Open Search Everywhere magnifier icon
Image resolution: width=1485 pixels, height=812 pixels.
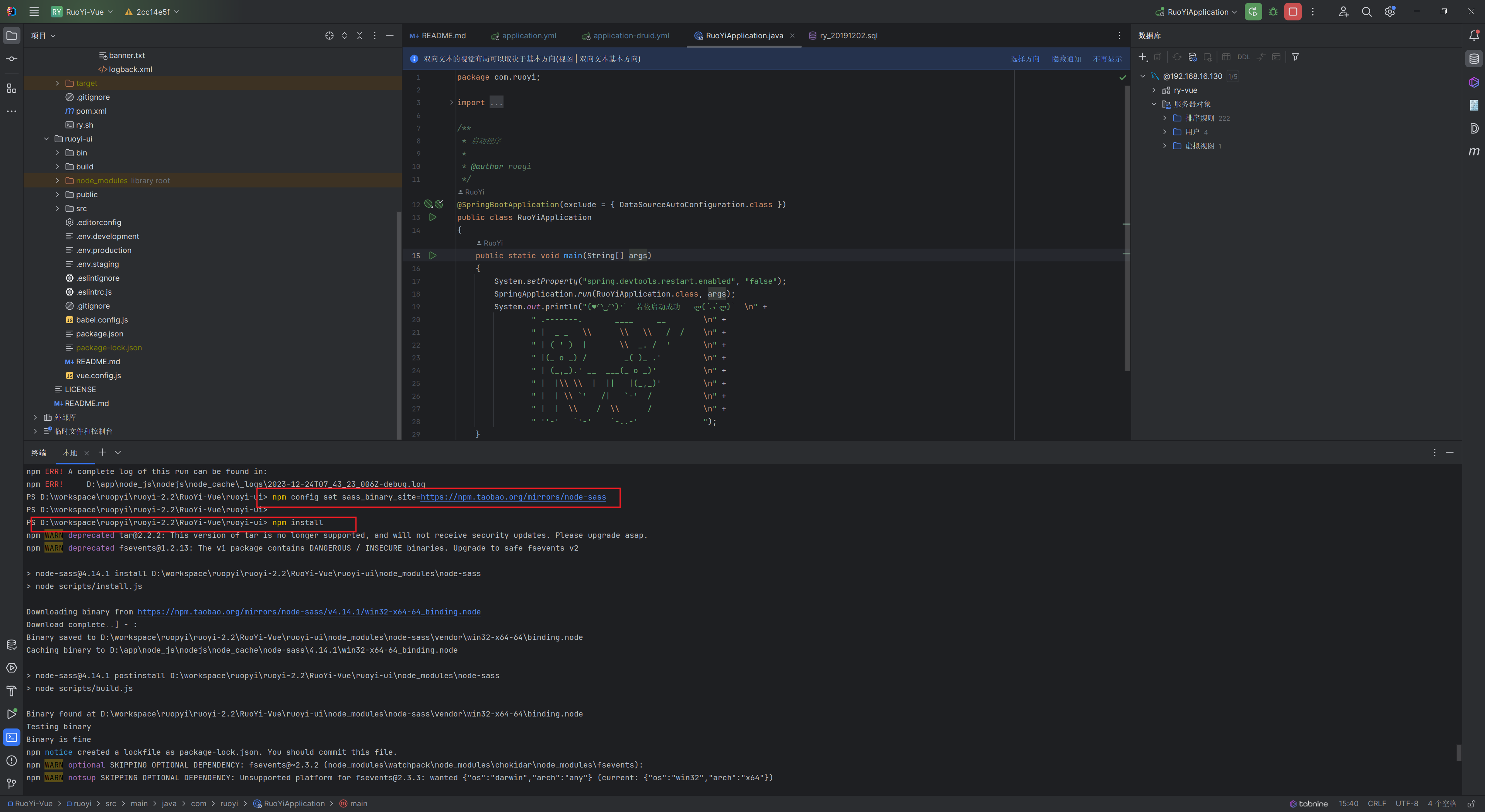(1366, 12)
